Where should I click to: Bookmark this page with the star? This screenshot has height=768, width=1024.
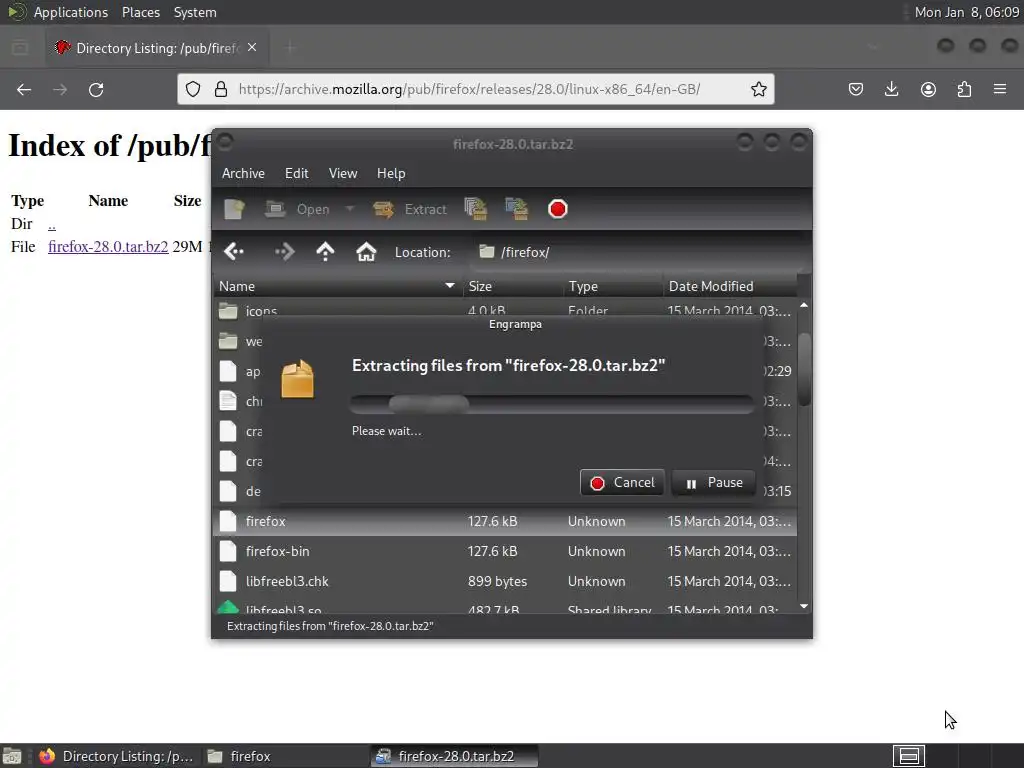pos(758,89)
